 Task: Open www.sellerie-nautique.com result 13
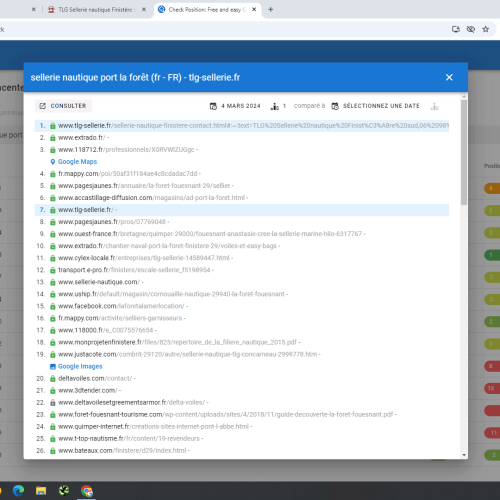pyautogui.click(x=99, y=282)
